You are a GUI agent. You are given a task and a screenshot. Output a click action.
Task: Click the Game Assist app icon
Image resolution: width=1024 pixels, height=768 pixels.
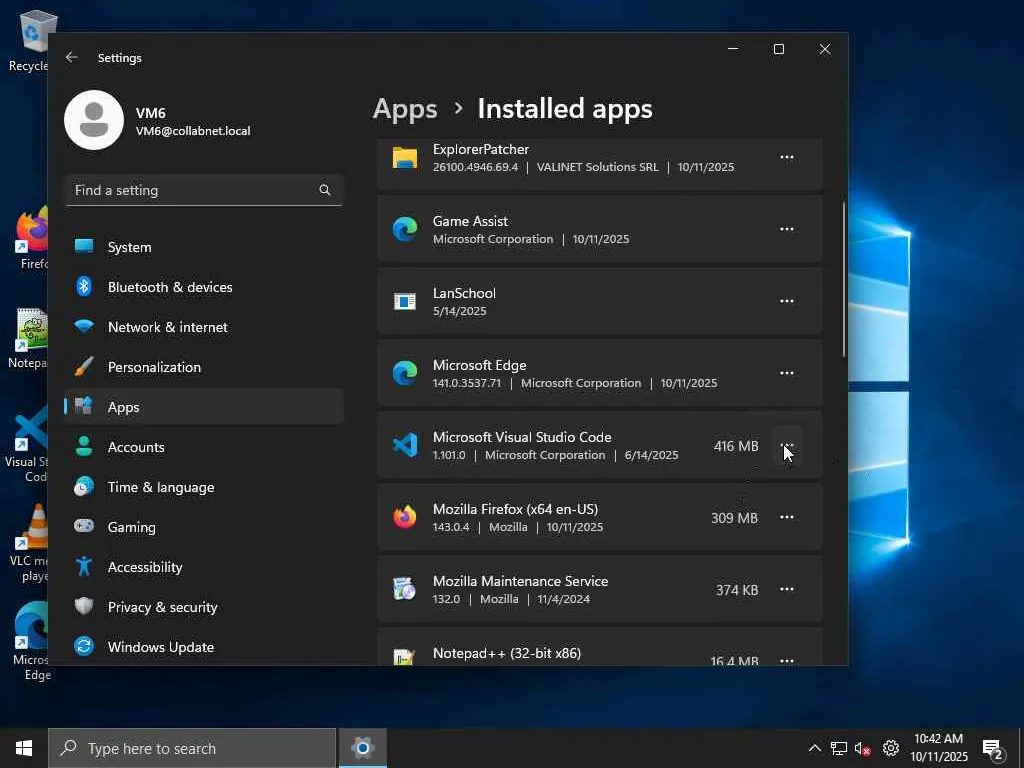(405, 229)
